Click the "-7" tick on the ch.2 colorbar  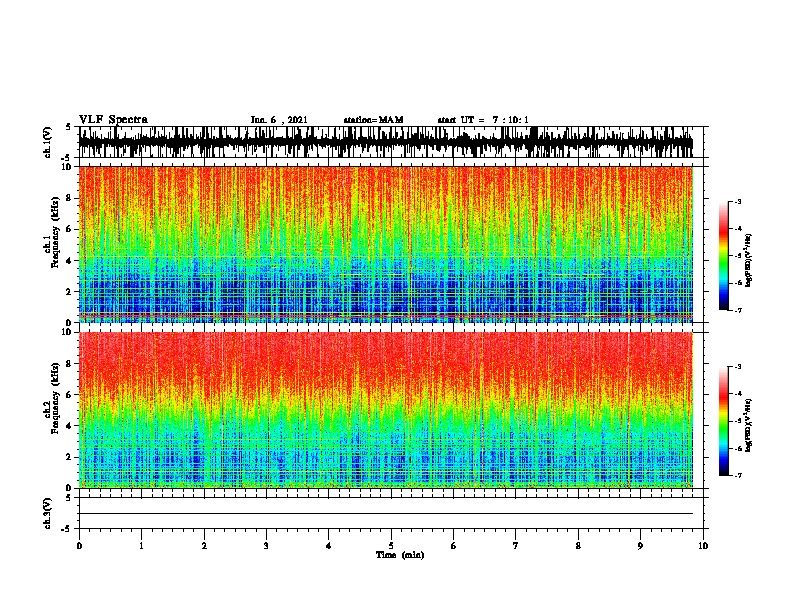point(738,476)
